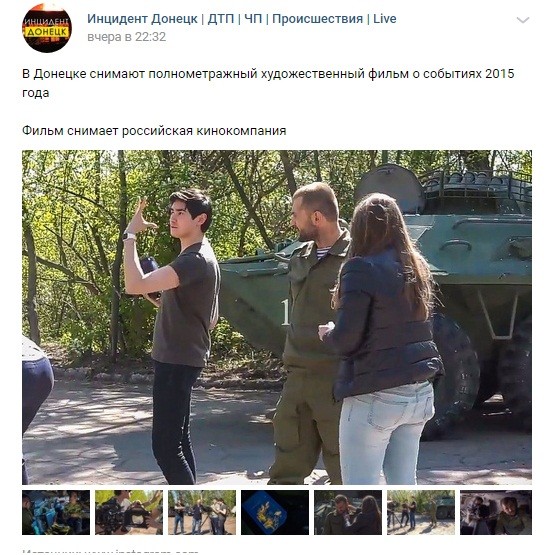
Task: Open the Инцидент Донецк group name link
Action: (241, 18)
